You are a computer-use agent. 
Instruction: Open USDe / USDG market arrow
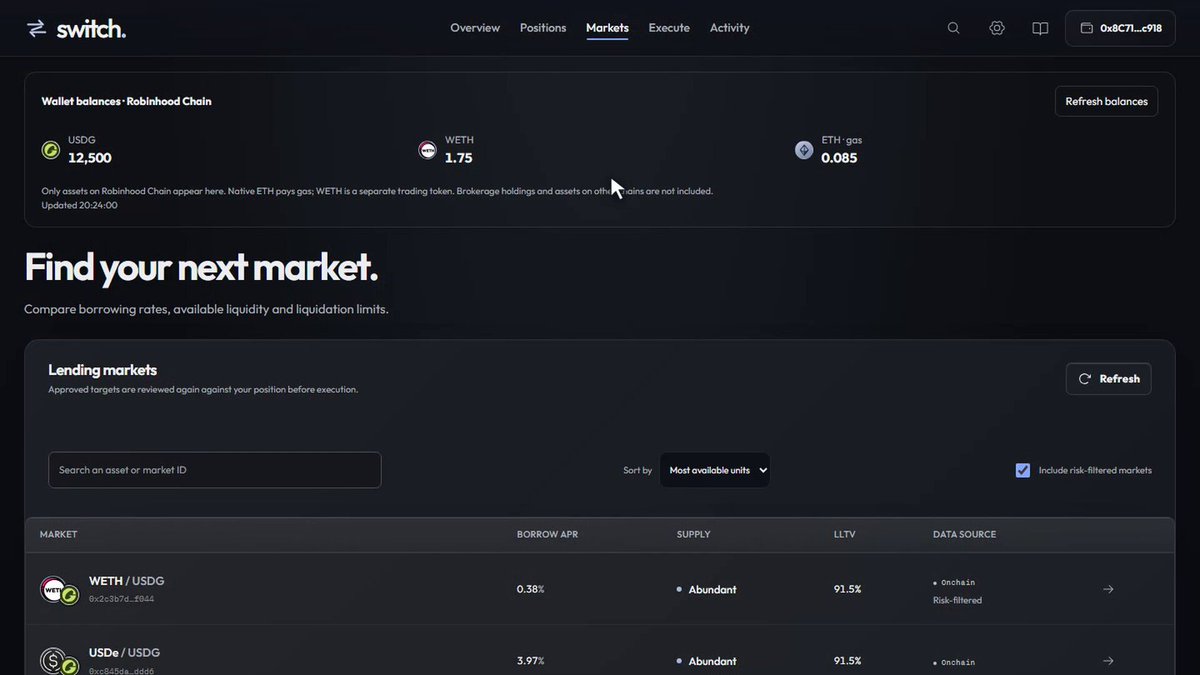point(1108,661)
